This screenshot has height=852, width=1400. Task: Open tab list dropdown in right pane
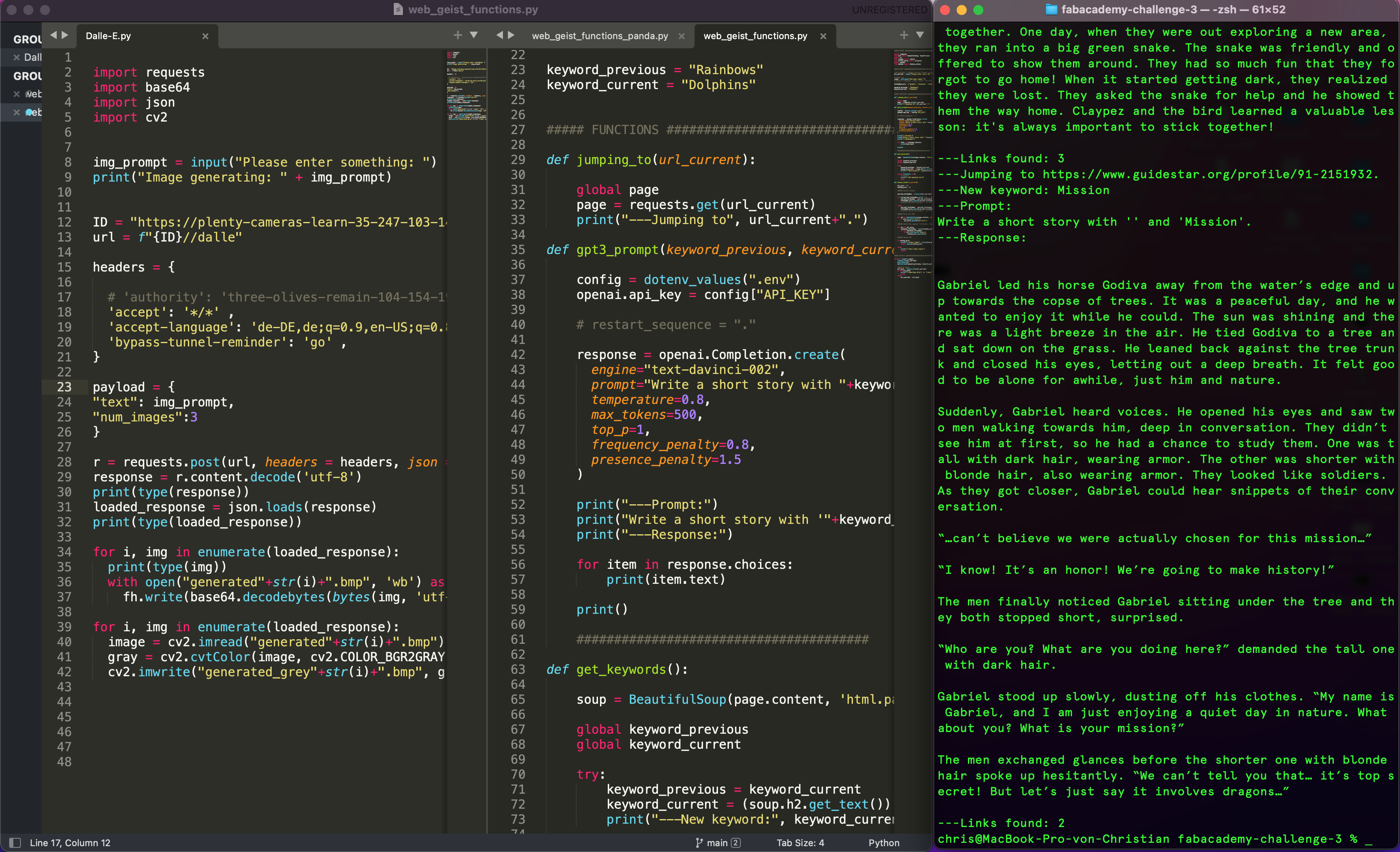coord(920,35)
